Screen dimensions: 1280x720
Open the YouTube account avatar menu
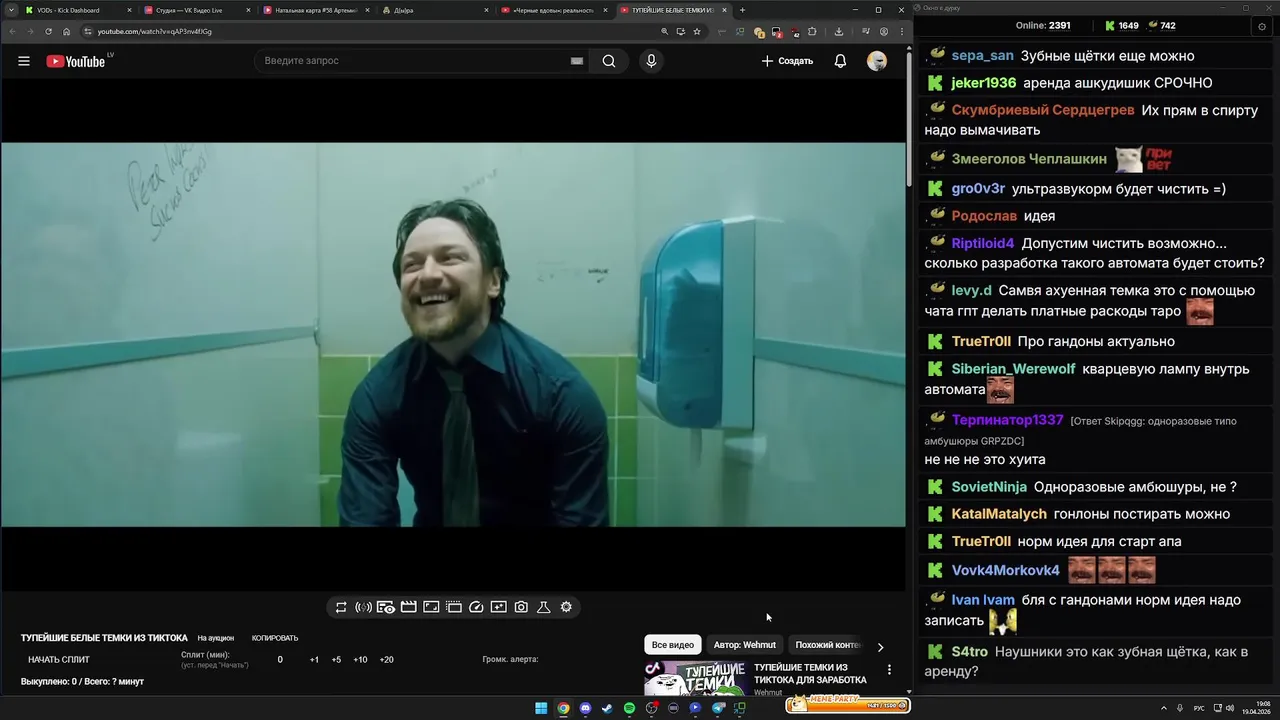pyautogui.click(x=877, y=61)
